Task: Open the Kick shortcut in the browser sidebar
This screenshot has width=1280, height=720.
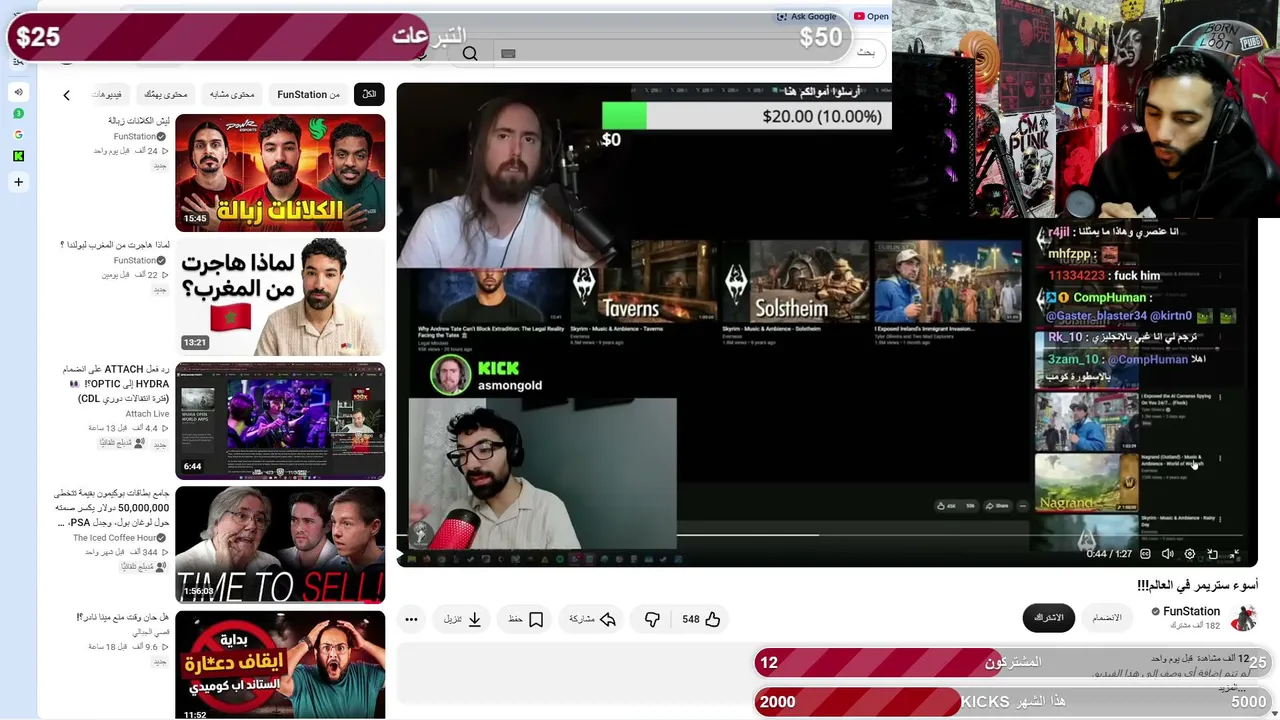Action: coord(18,156)
